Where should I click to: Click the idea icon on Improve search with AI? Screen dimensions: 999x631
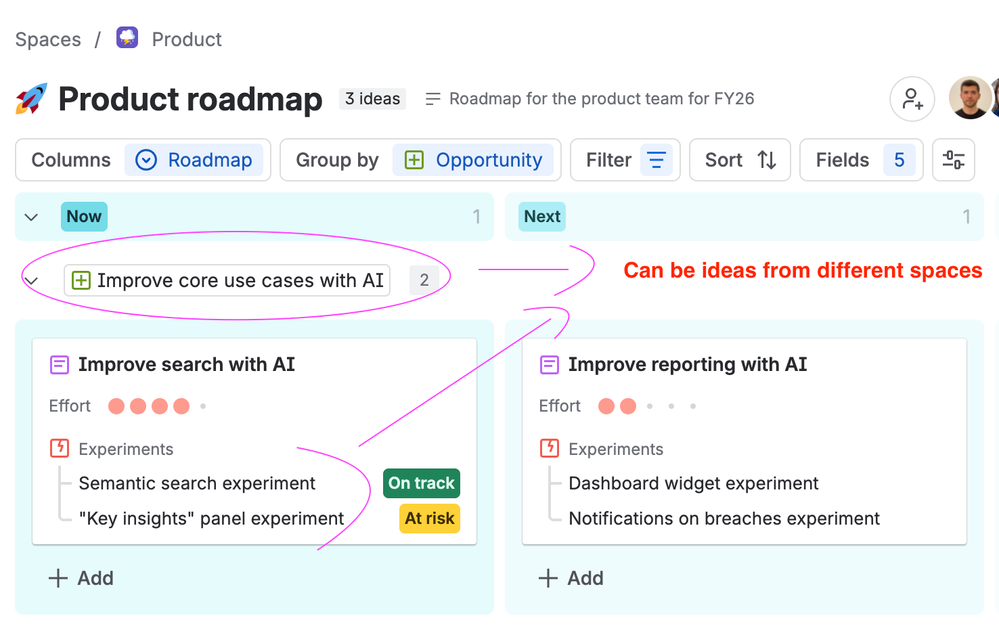(59, 365)
